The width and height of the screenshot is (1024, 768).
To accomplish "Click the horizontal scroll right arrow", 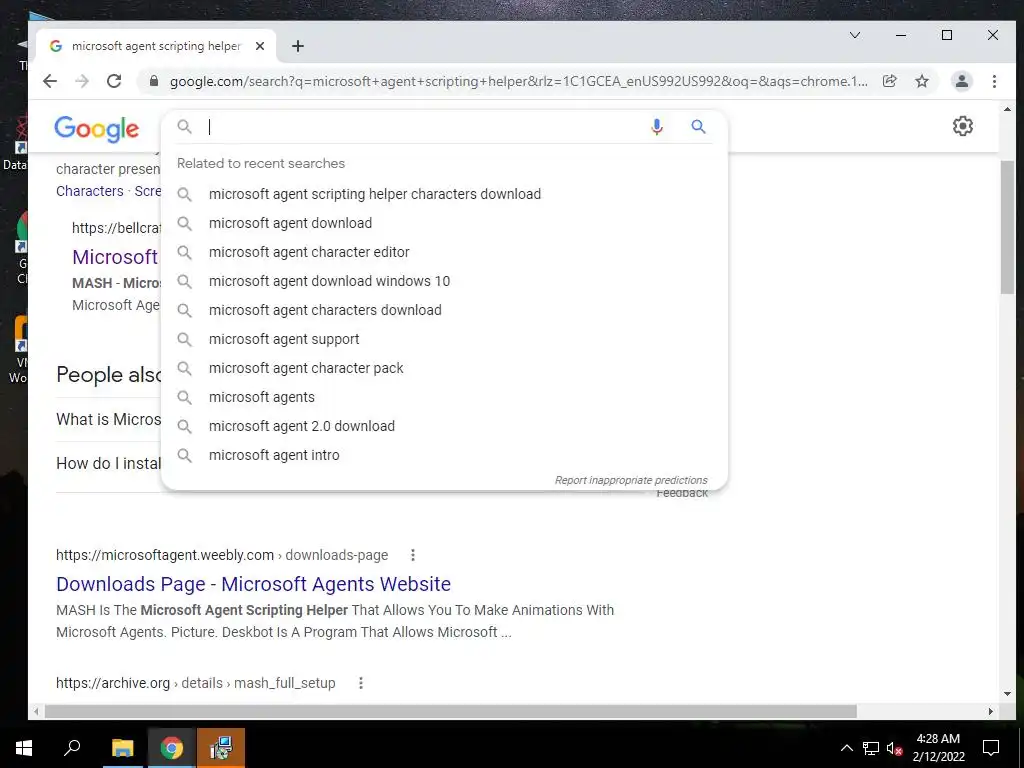I will click(991, 711).
